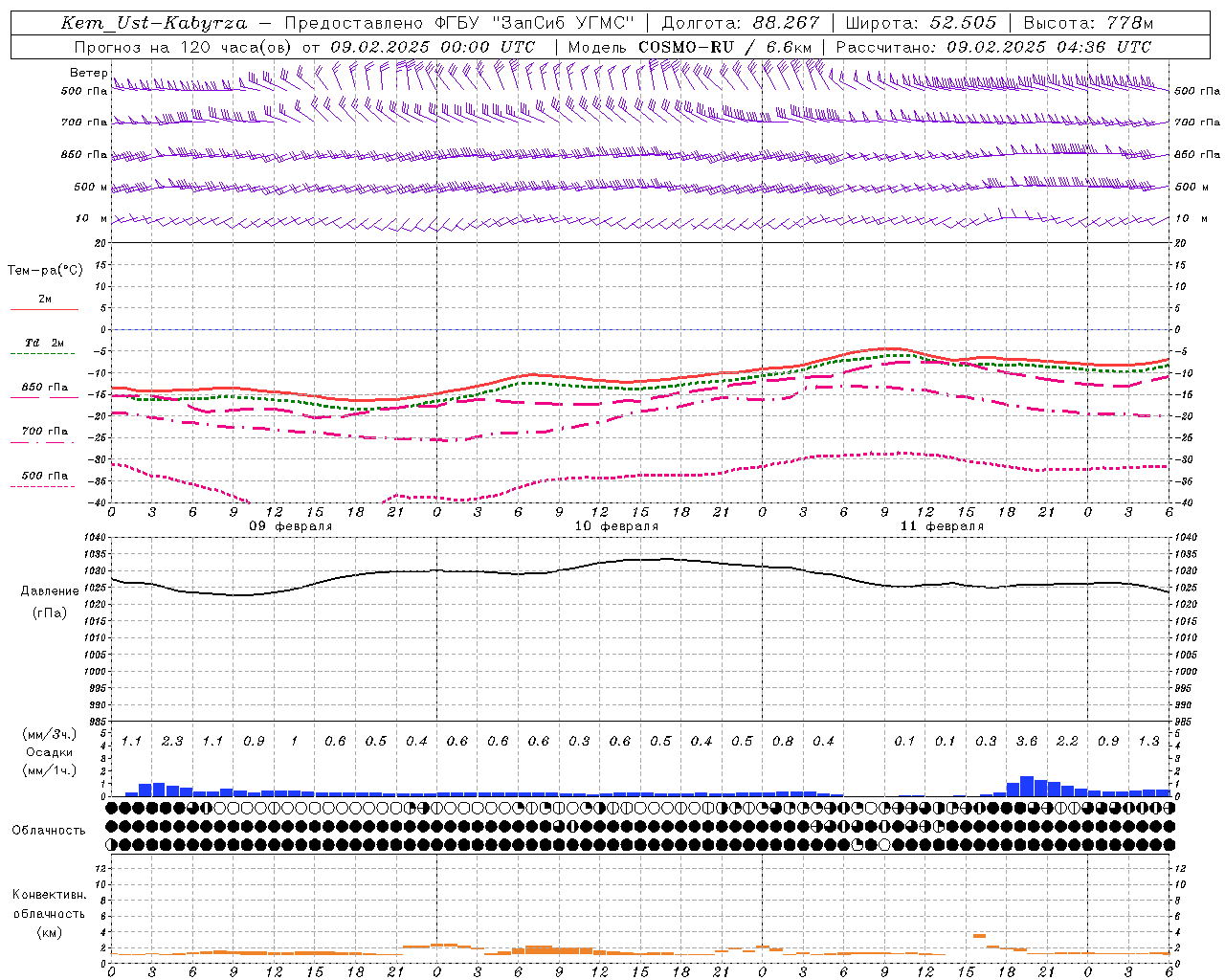Viewport: 1225px width, 980px height.
Task: Click the 3.6 precipitation total value
Action: (x=1026, y=742)
